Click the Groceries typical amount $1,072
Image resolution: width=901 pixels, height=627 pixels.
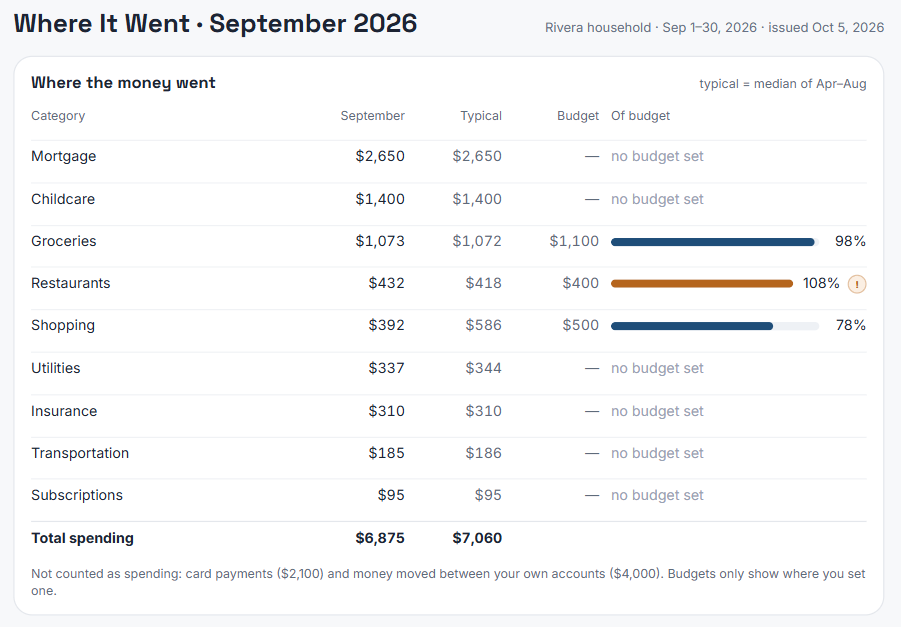477,241
